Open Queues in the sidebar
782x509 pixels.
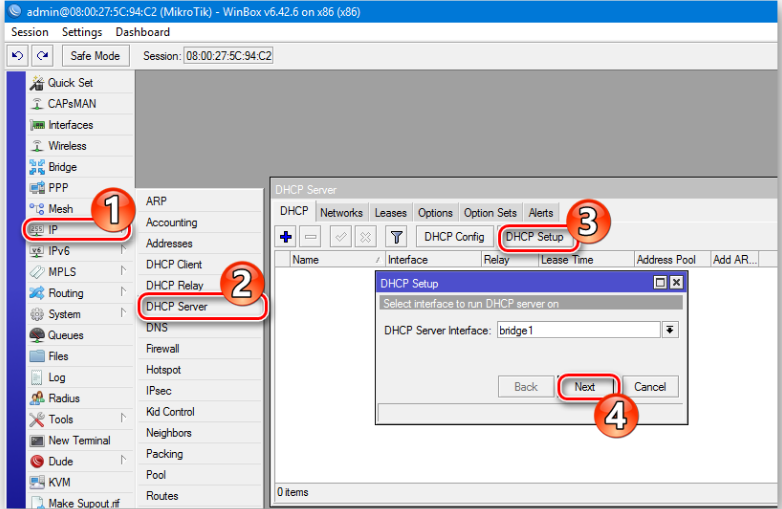tap(80, 335)
